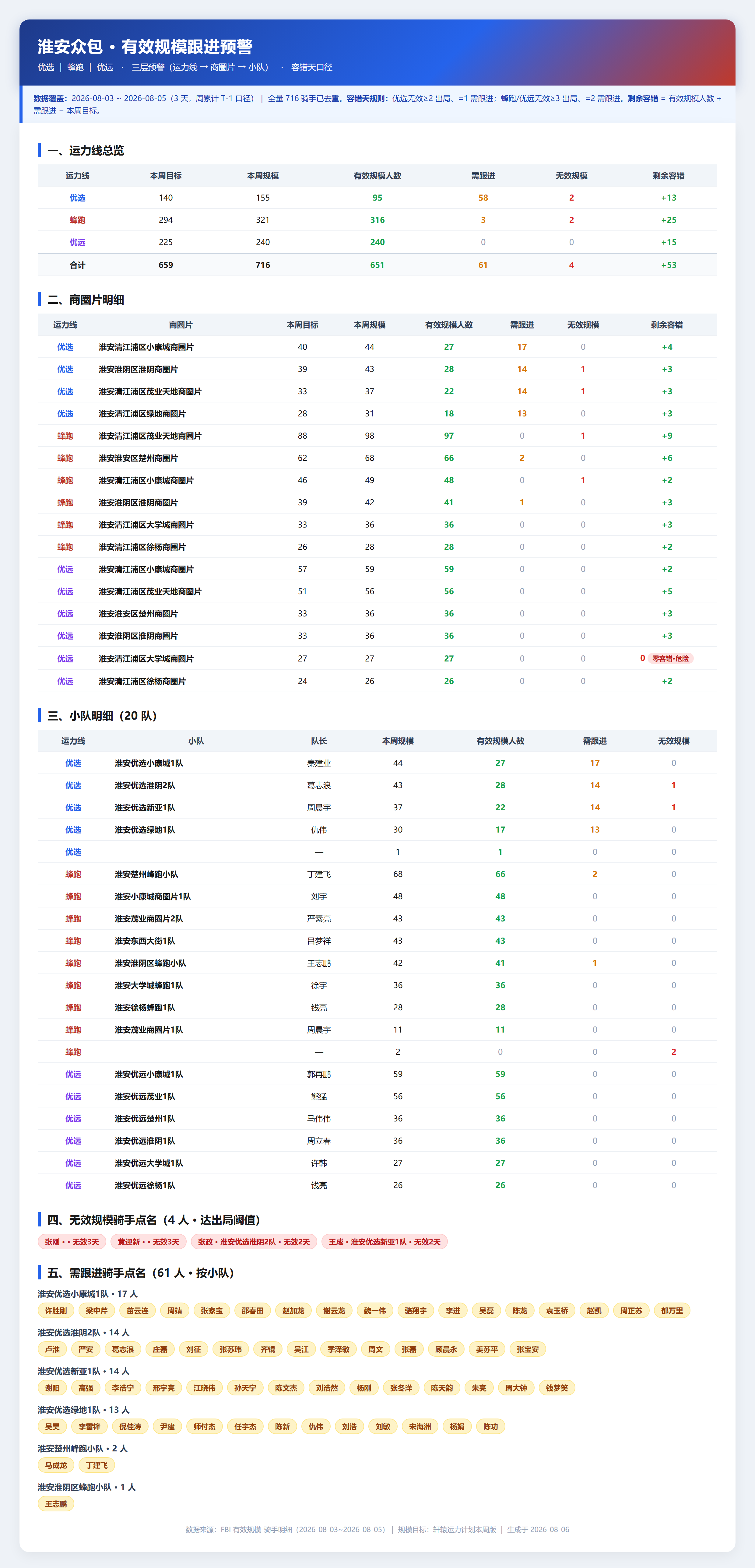Image resolution: width=755 pixels, height=1568 pixels.
Task: Click chip 王成 · 淮安优选新亚1队 · 无效2天
Action: 385,1242
